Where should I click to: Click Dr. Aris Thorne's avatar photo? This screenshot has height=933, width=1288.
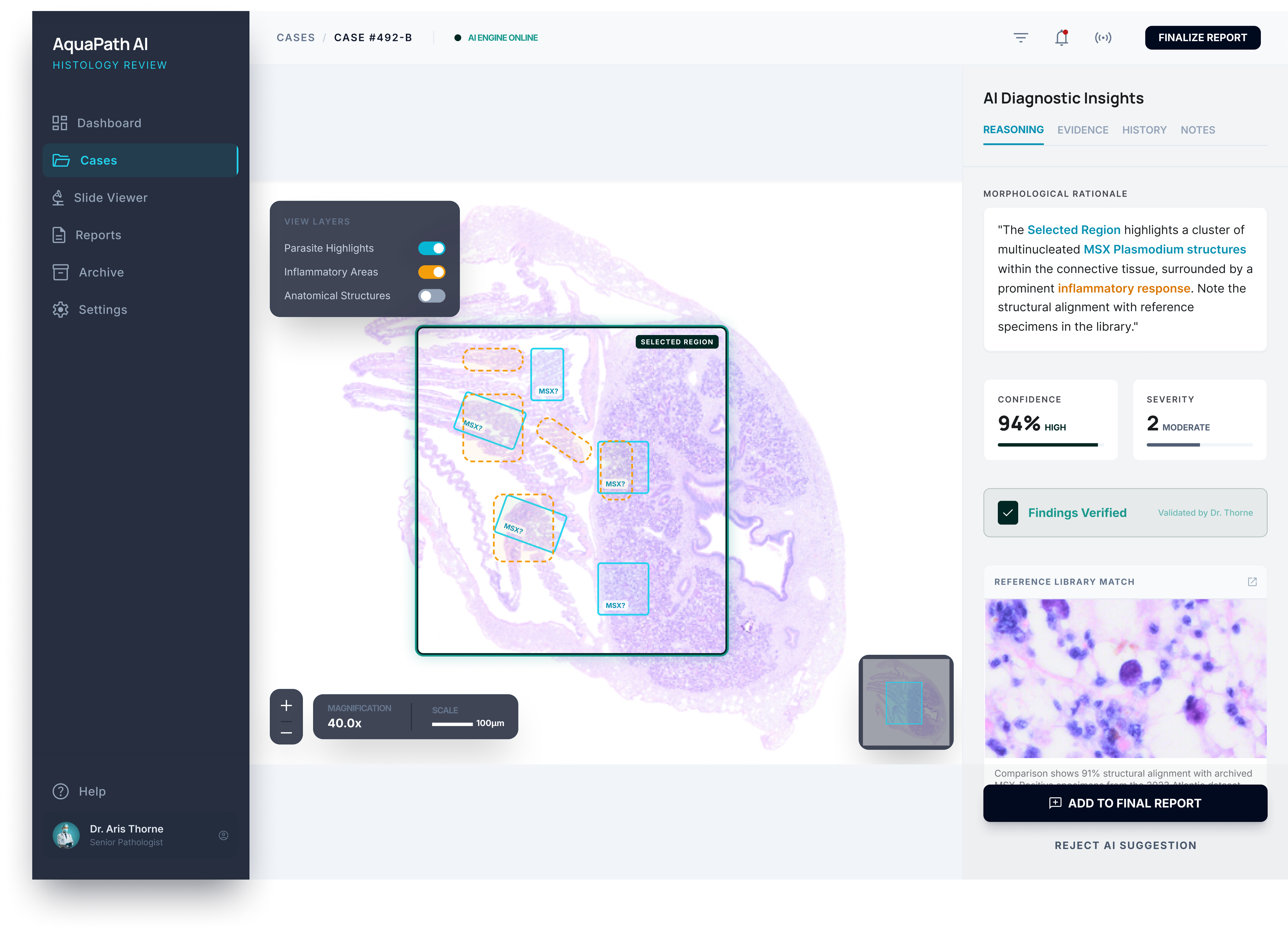click(66, 835)
